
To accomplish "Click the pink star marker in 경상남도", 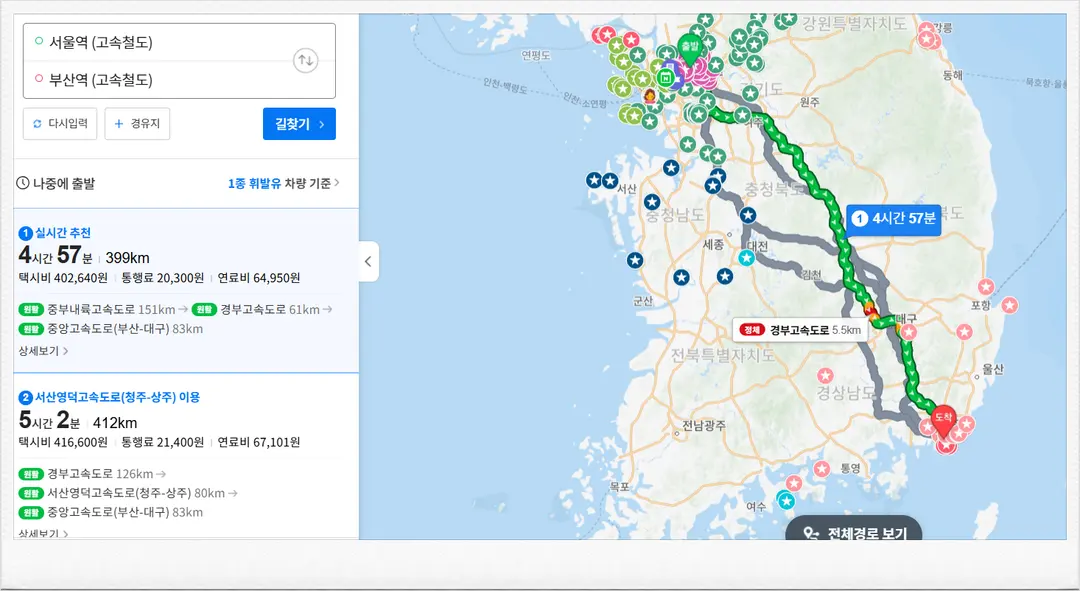I will (825, 375).
